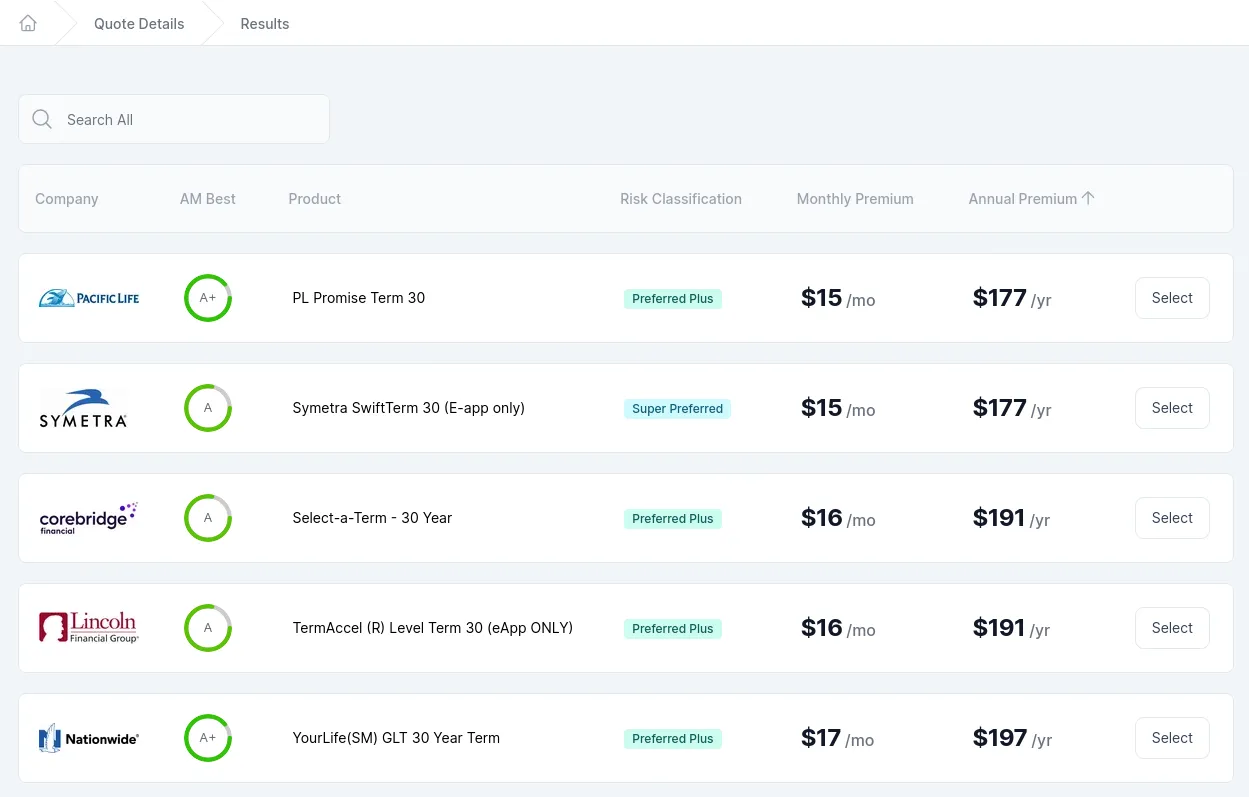The width and height of the screenshot is (1249, 797).
Task: Click the Symetra logo
Action: pos(83,408)
